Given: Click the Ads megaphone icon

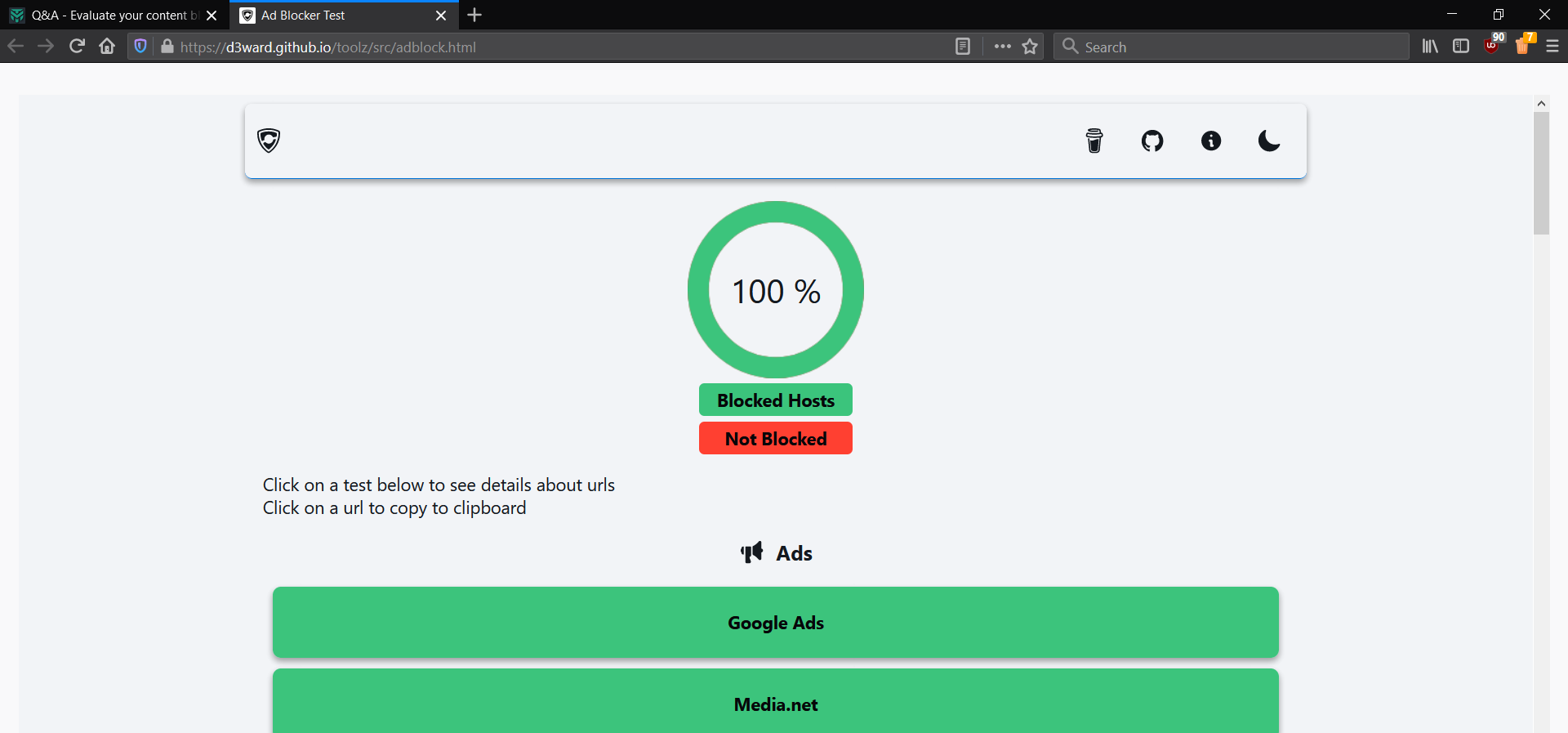Looking at the screenshot, I should (751, 552).
